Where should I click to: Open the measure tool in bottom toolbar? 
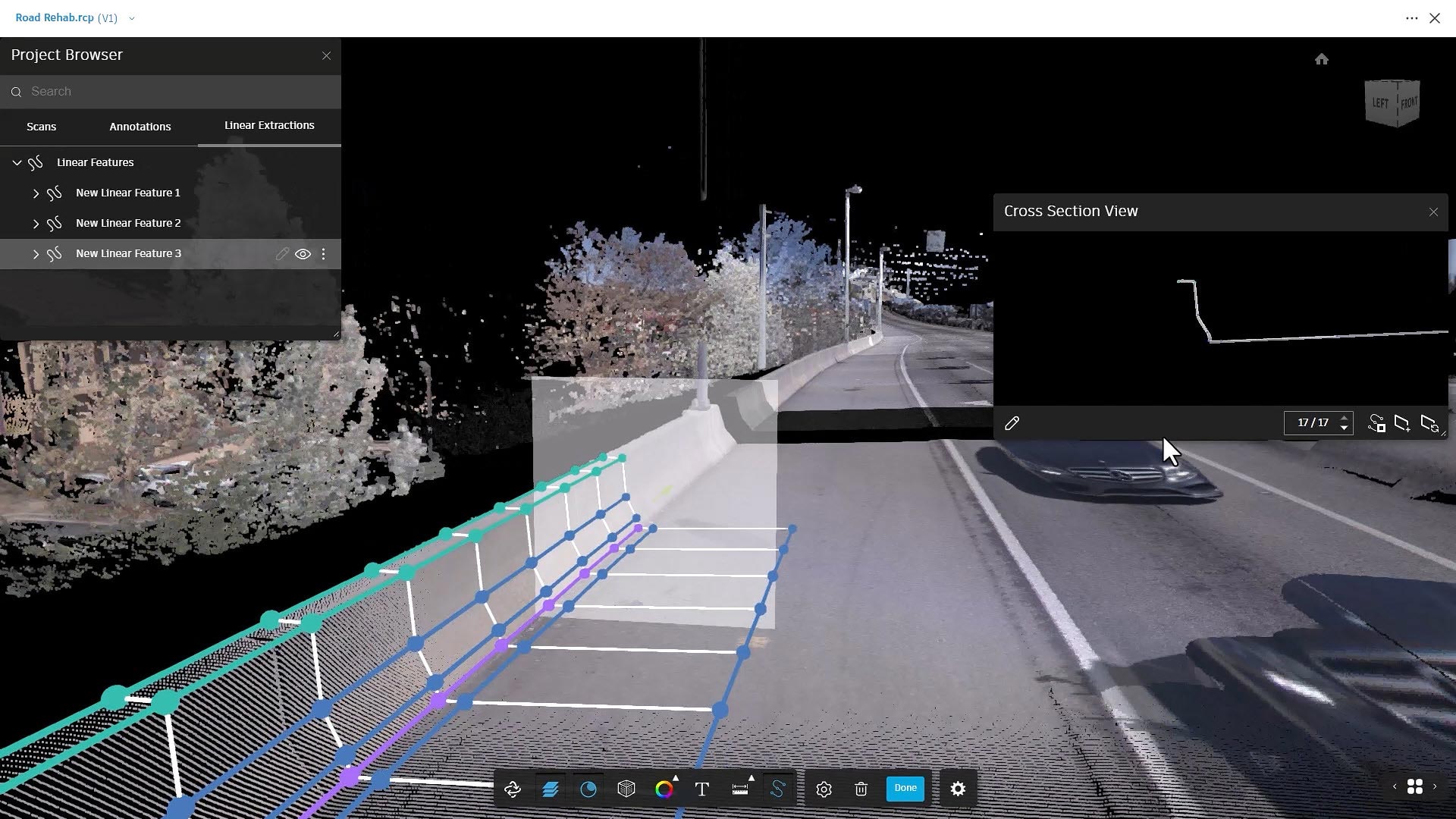click(740, 789)
